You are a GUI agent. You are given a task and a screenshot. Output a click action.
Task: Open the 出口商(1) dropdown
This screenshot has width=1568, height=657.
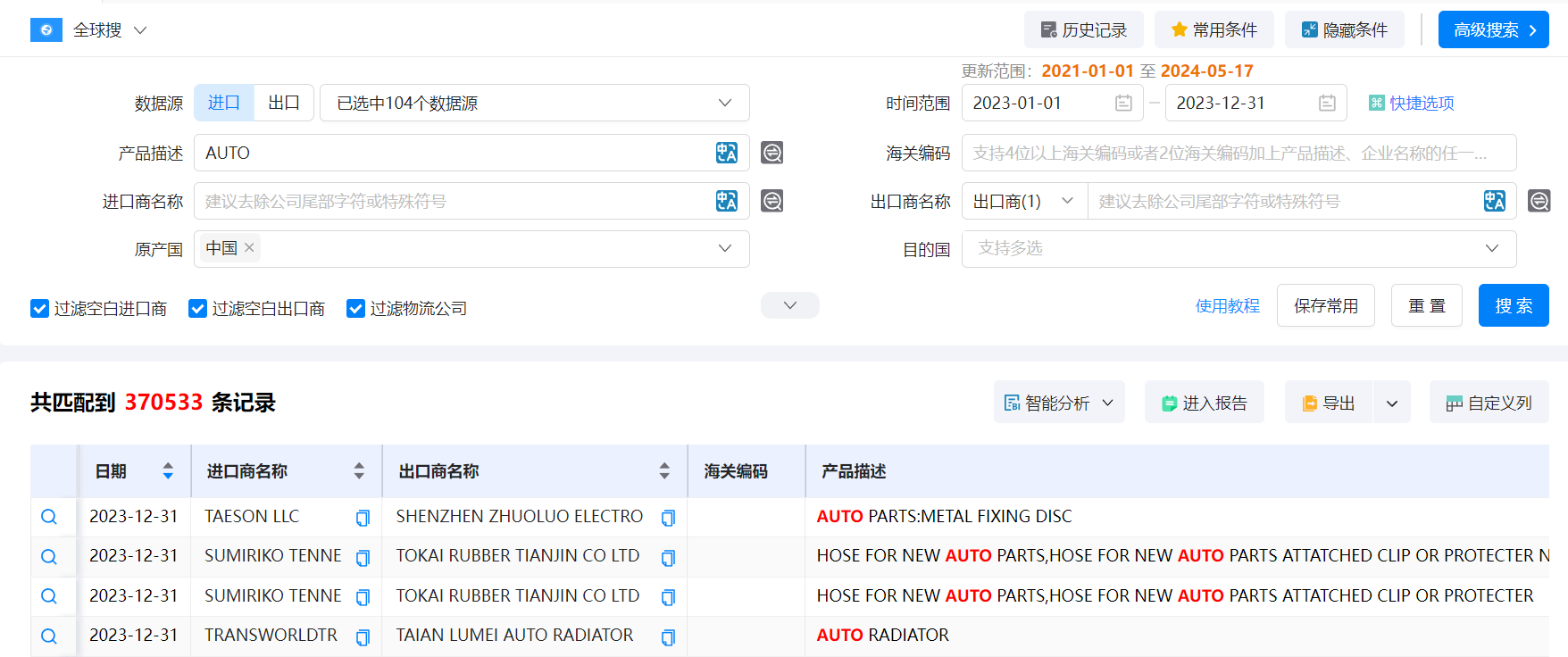point(1024,201)
